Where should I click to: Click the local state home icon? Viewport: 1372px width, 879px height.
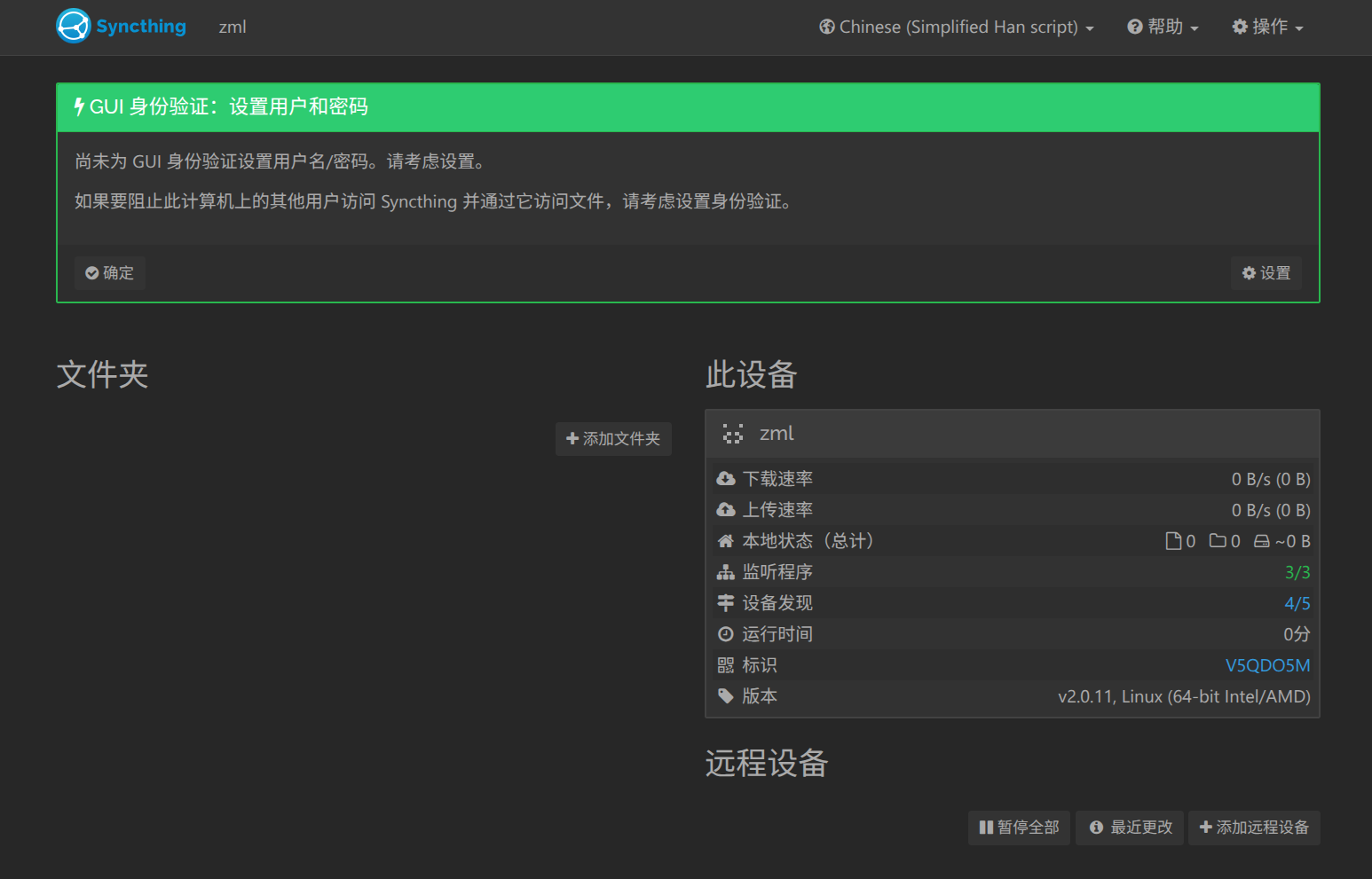pyautogui.click(x=726, y=541)
